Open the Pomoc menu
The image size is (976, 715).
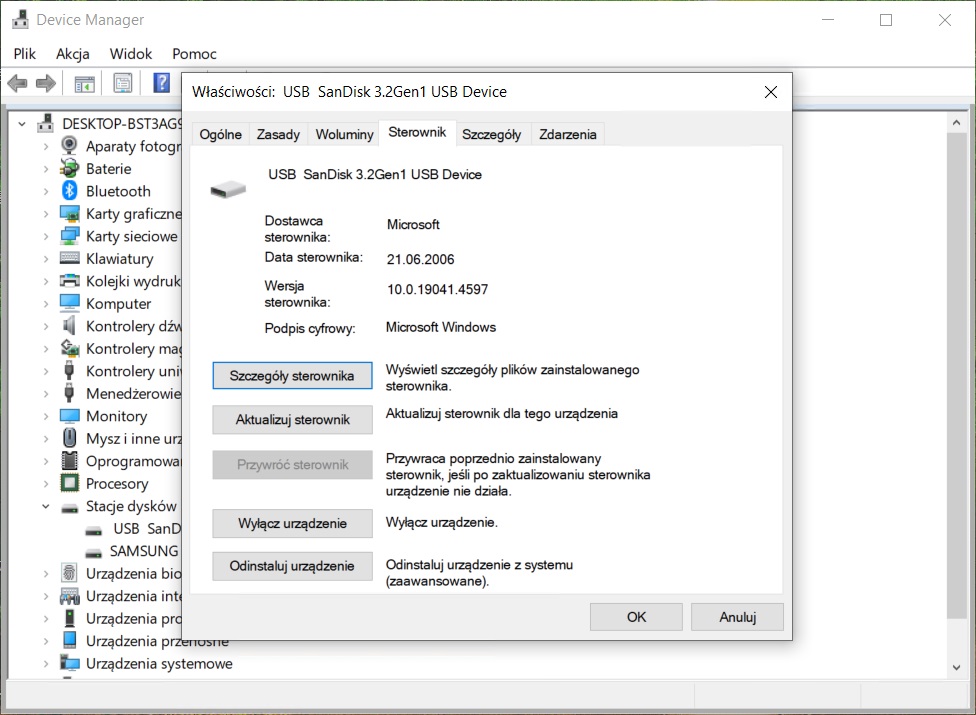194,54
